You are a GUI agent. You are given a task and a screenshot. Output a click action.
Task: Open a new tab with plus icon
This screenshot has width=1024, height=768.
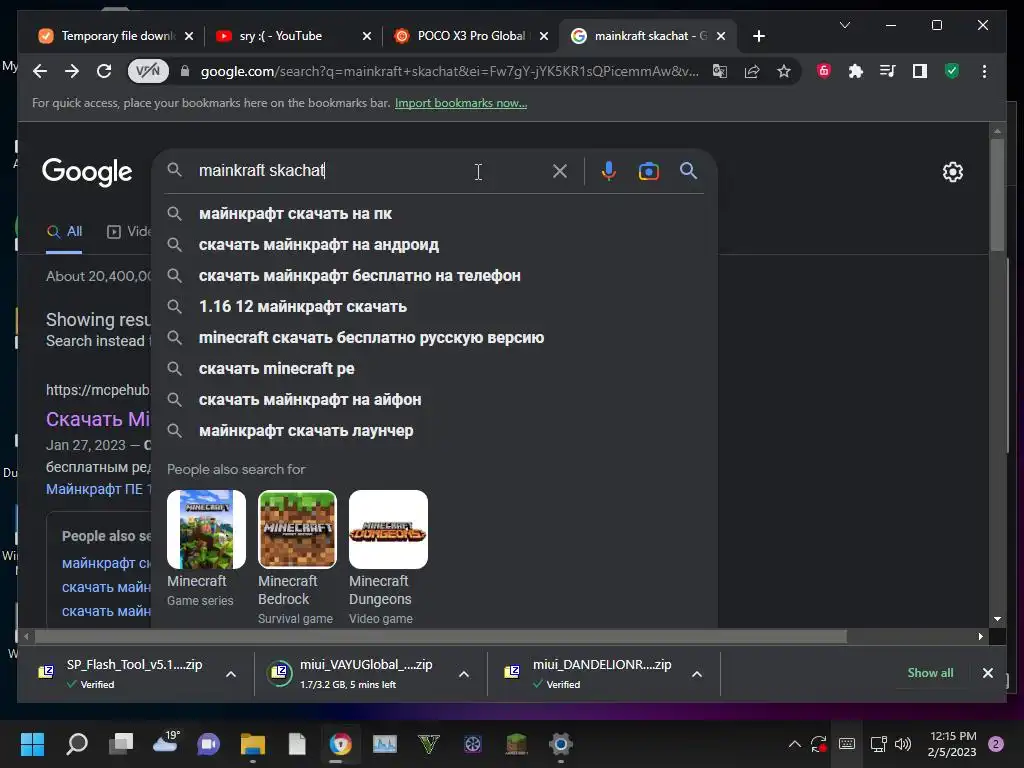point(759,36)
